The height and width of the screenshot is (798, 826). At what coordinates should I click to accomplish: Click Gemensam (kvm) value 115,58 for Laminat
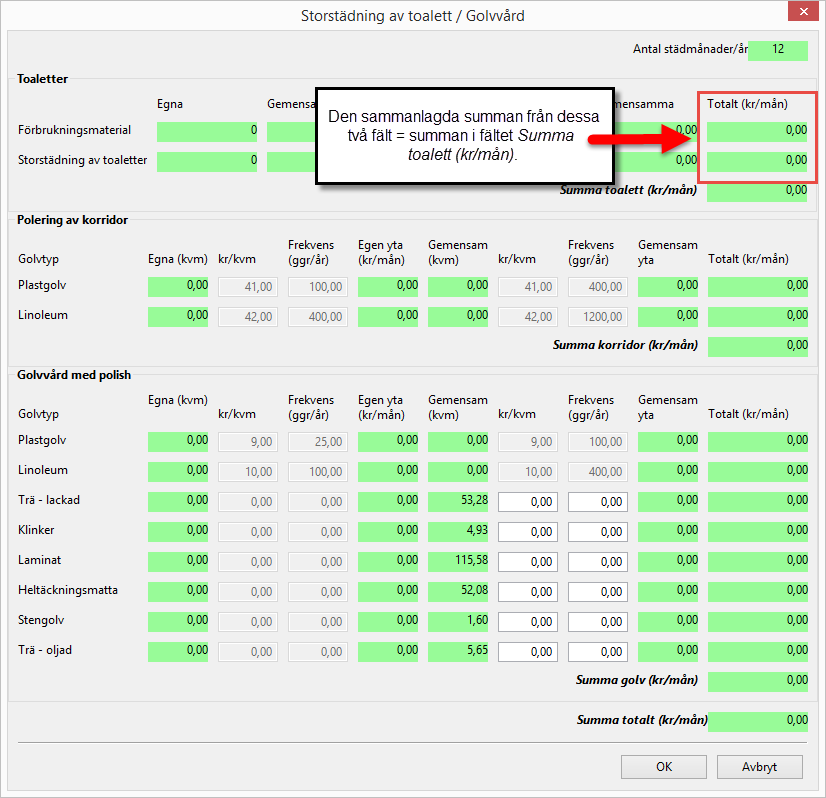click(x=458, y=561)
